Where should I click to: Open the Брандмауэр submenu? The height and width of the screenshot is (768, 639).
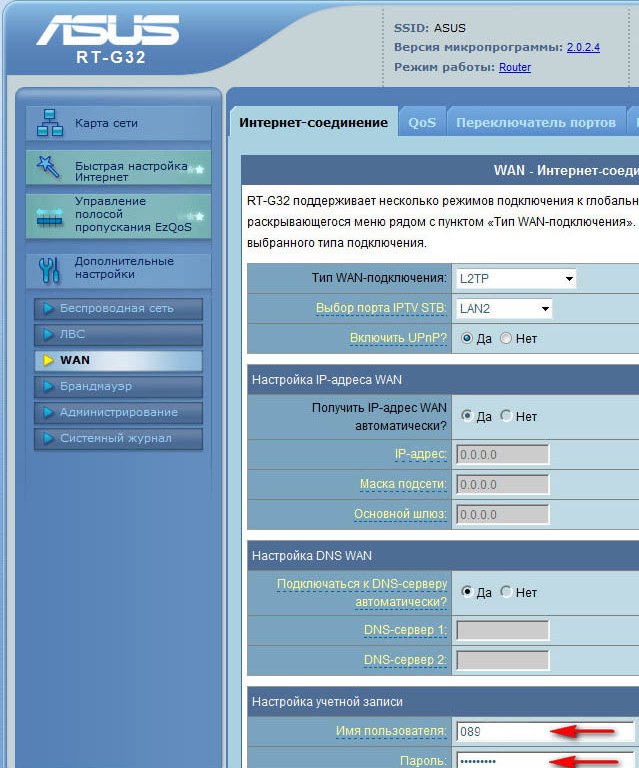pos(118,386)
